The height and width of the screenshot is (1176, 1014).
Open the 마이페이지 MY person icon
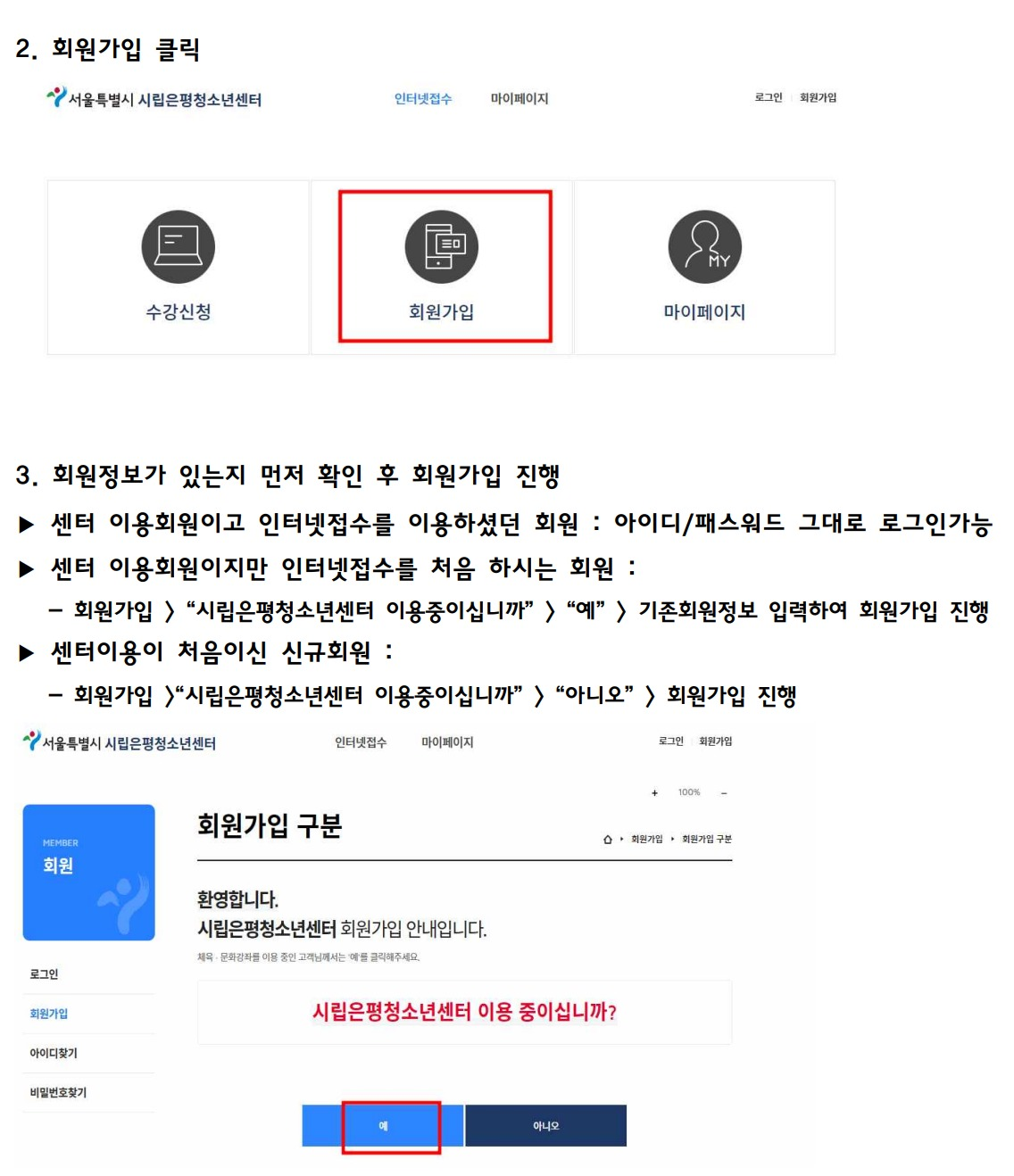tap(705, 247)
